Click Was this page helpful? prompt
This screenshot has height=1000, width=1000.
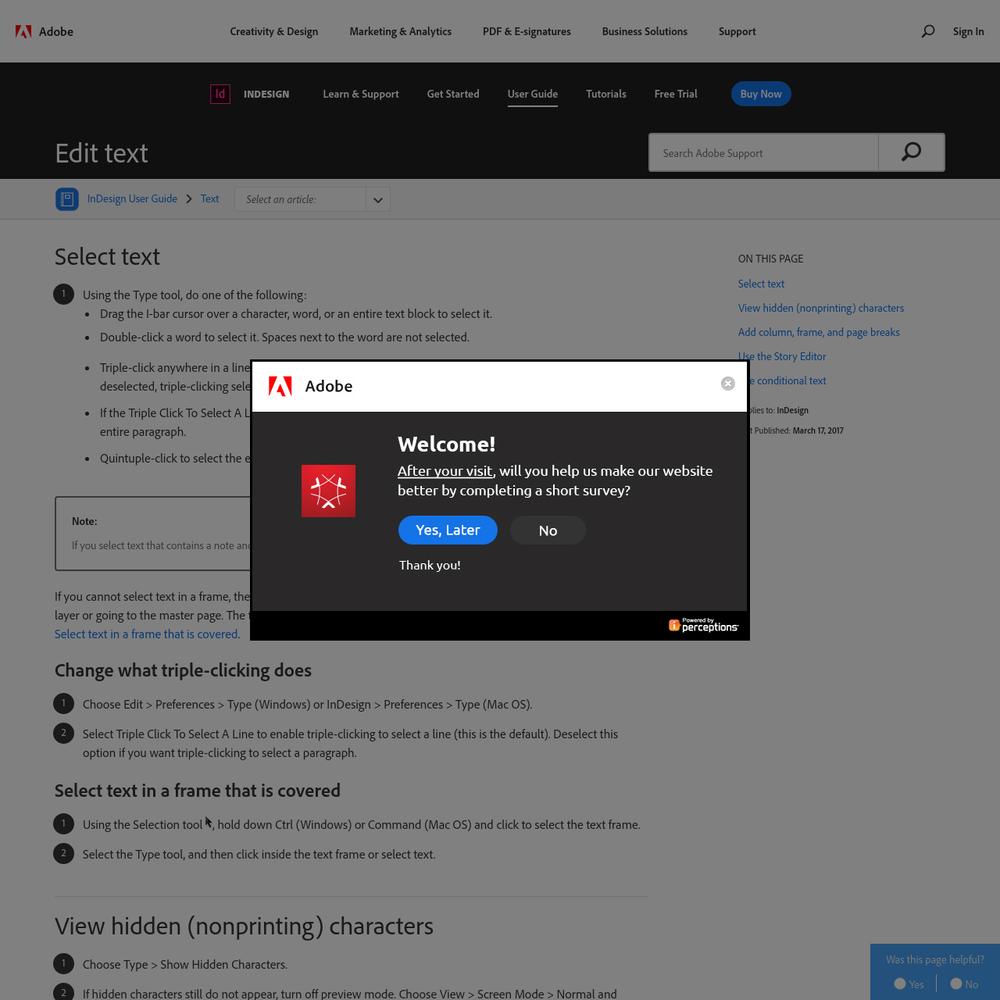pos(934,959)
